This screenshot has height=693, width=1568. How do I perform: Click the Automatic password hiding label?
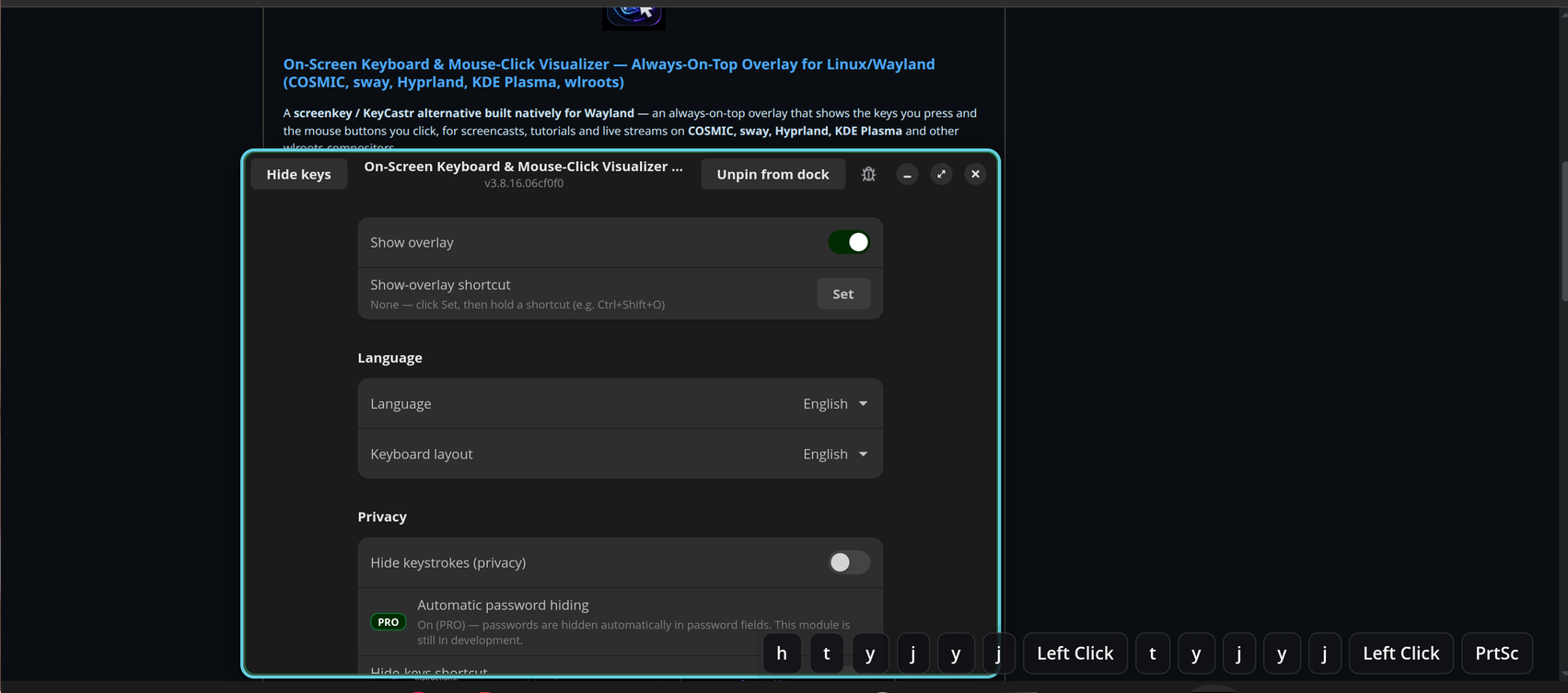point(503,605)
